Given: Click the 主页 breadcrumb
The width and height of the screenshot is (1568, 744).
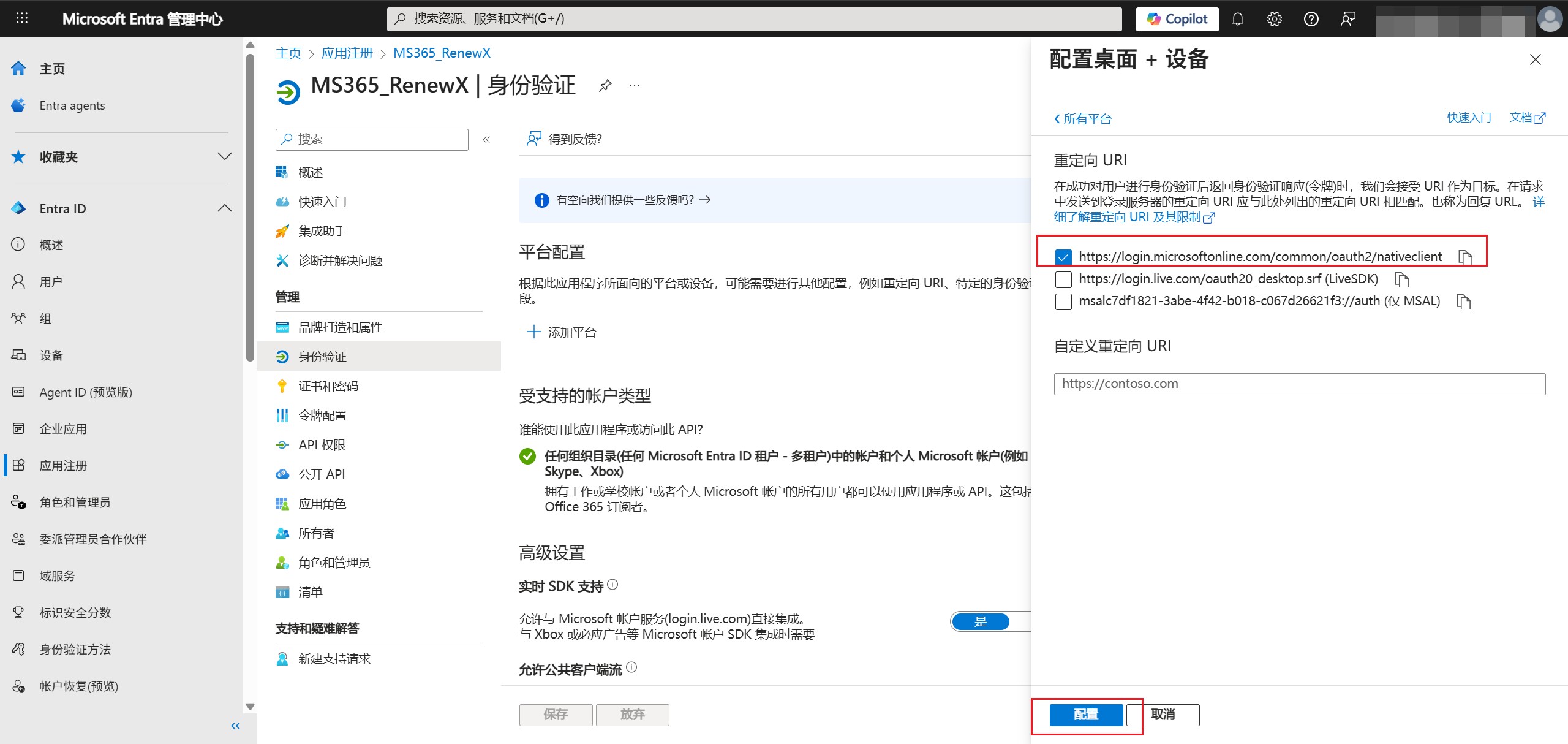Looking at the screenshot, I should click(288, 53).
